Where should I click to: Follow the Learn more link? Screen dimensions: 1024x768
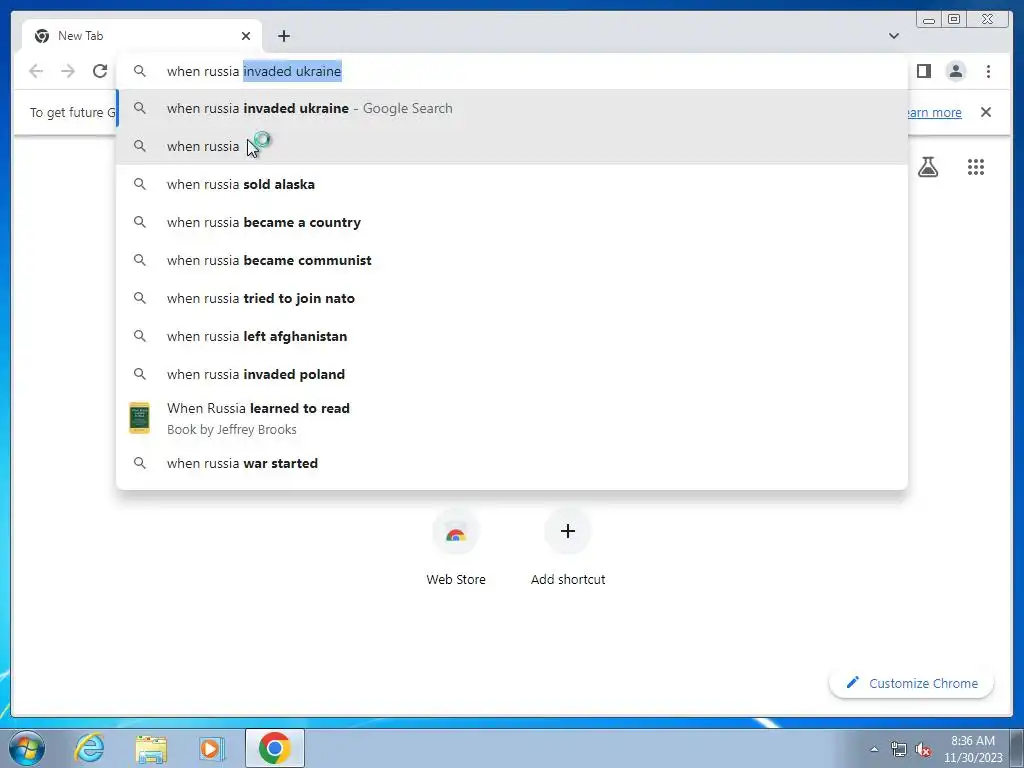(933, 112)
